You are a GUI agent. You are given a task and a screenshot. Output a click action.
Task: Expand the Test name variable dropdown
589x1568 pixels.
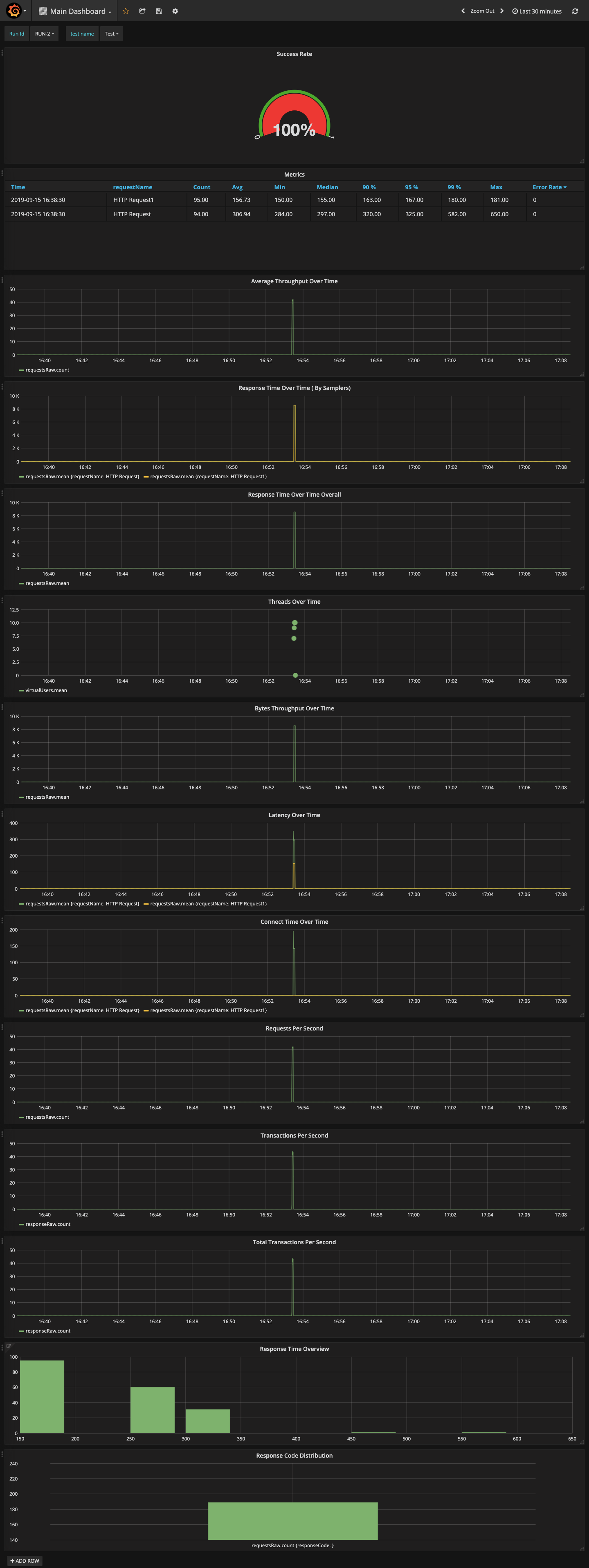coord(111,34)
